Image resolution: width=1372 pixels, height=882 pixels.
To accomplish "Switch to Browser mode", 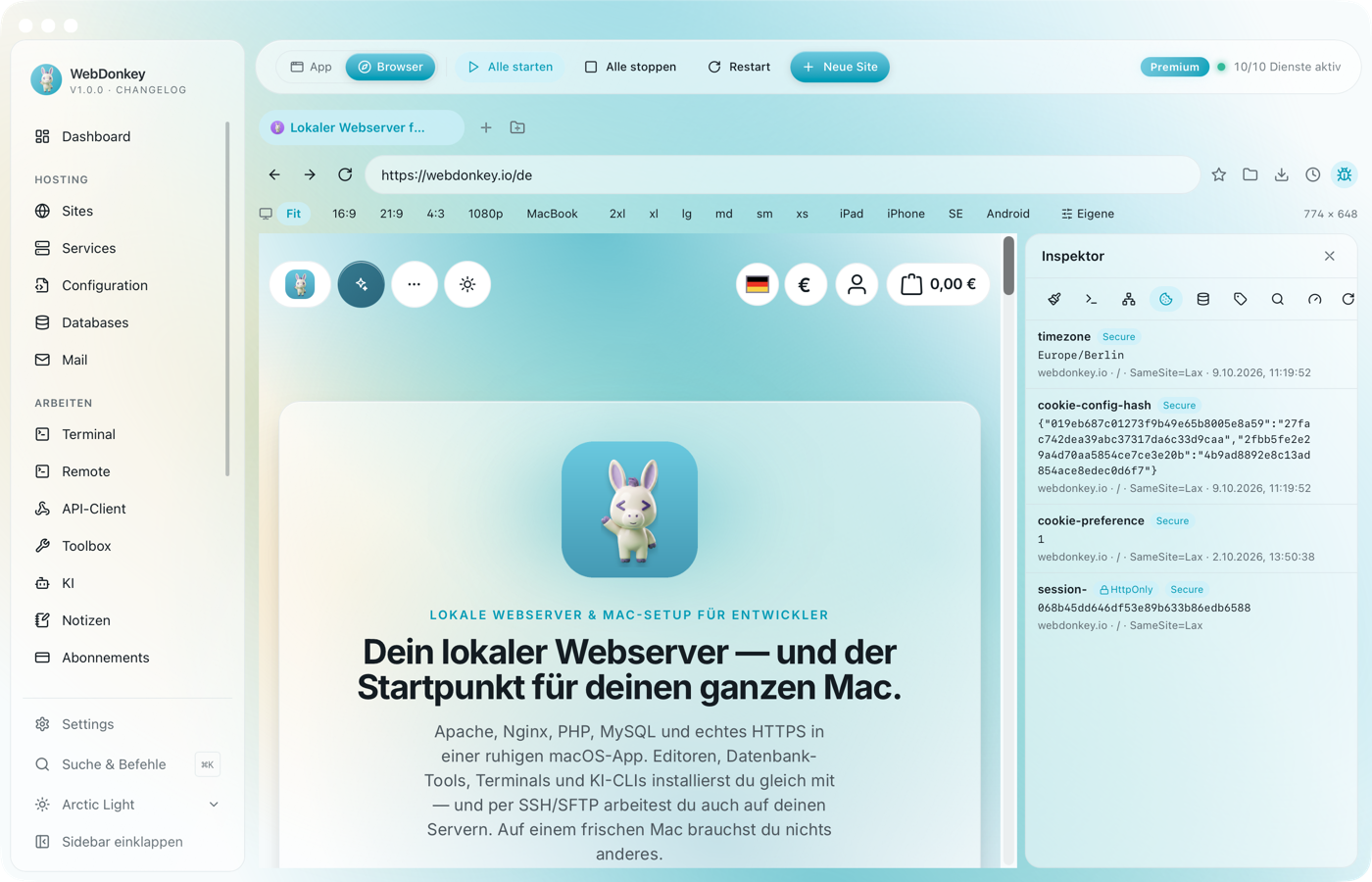I will (x=391, y=67).
